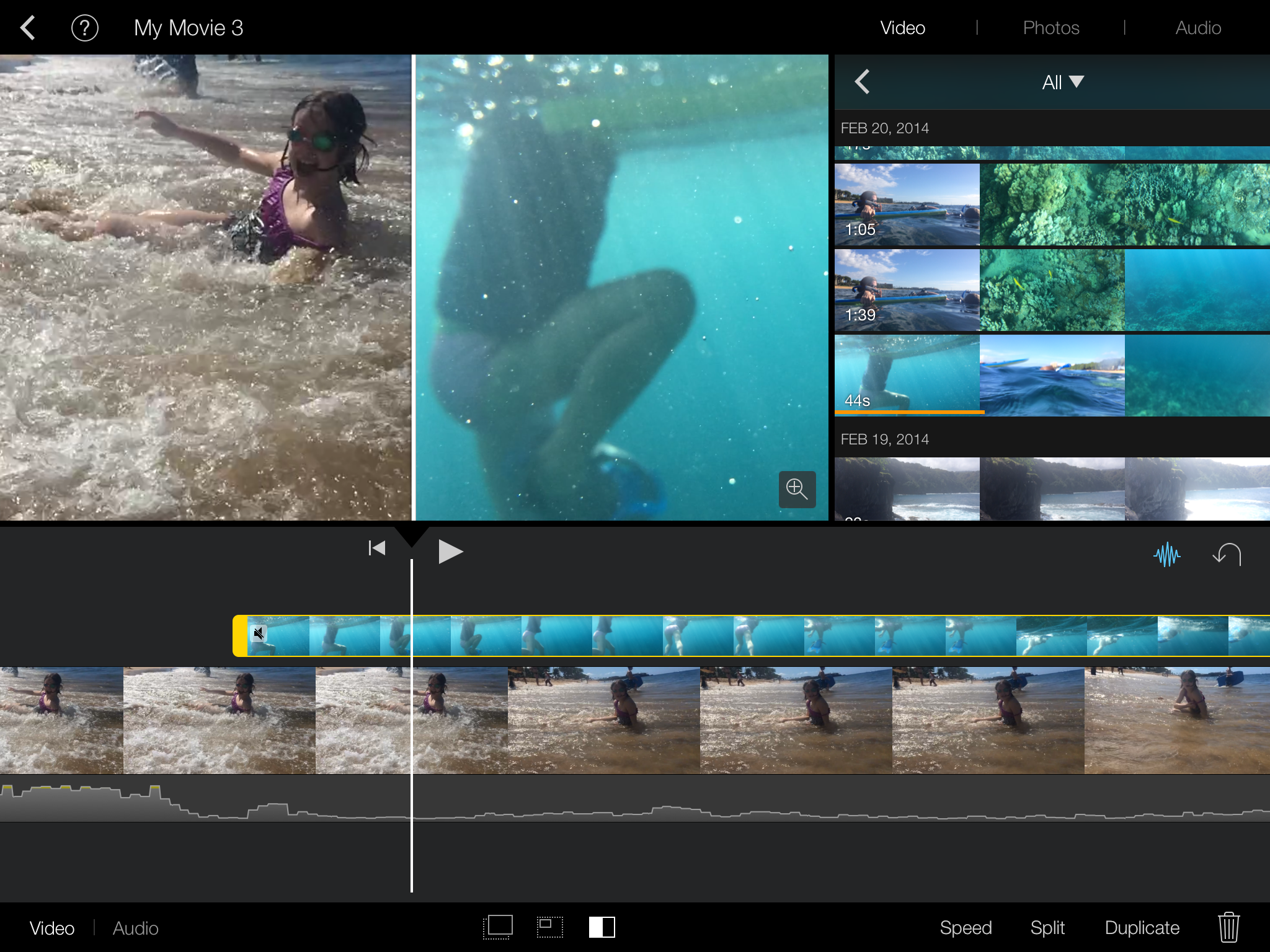Go back from My Movie 3 project
This screenshot has height=952, width=1270.
(x=28, y=28)
